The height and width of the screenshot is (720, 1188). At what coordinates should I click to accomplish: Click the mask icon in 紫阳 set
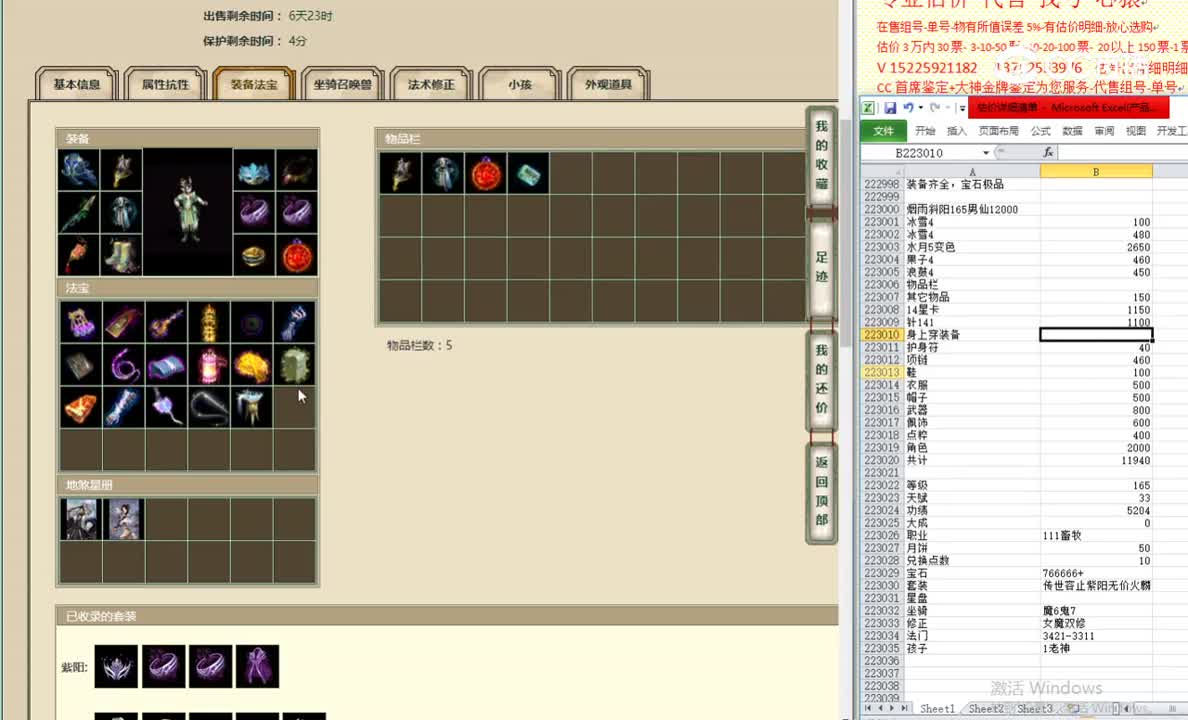(116, 666)
